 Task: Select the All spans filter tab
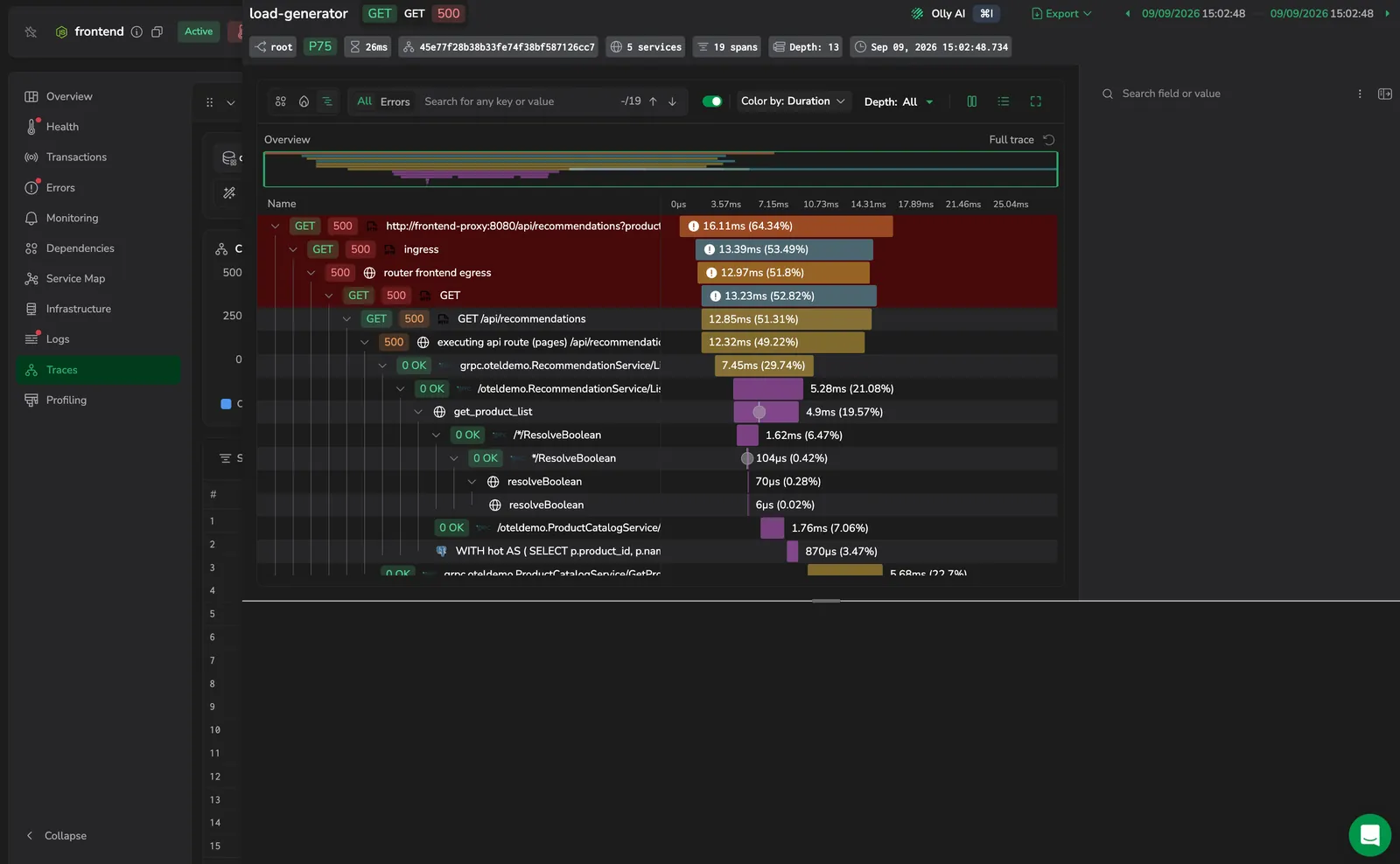pyautogui.click(x=364, y=101)
